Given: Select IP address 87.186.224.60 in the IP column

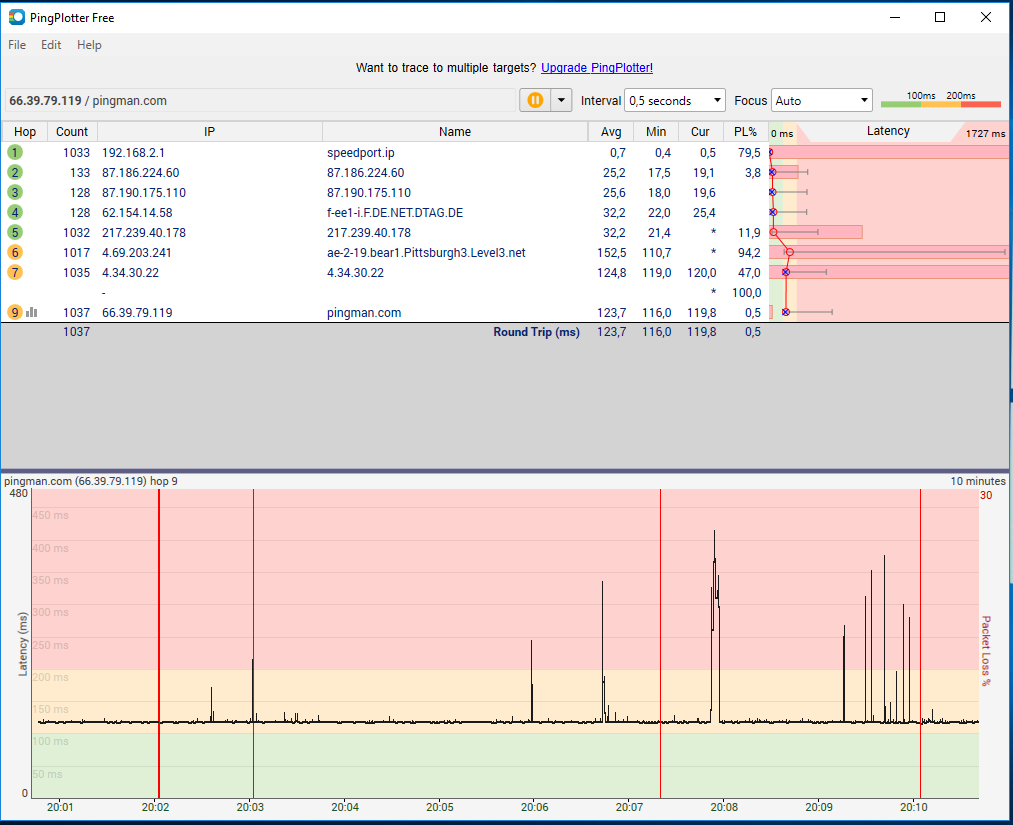Looking at the screenshot, I should [x=141, y=173].
